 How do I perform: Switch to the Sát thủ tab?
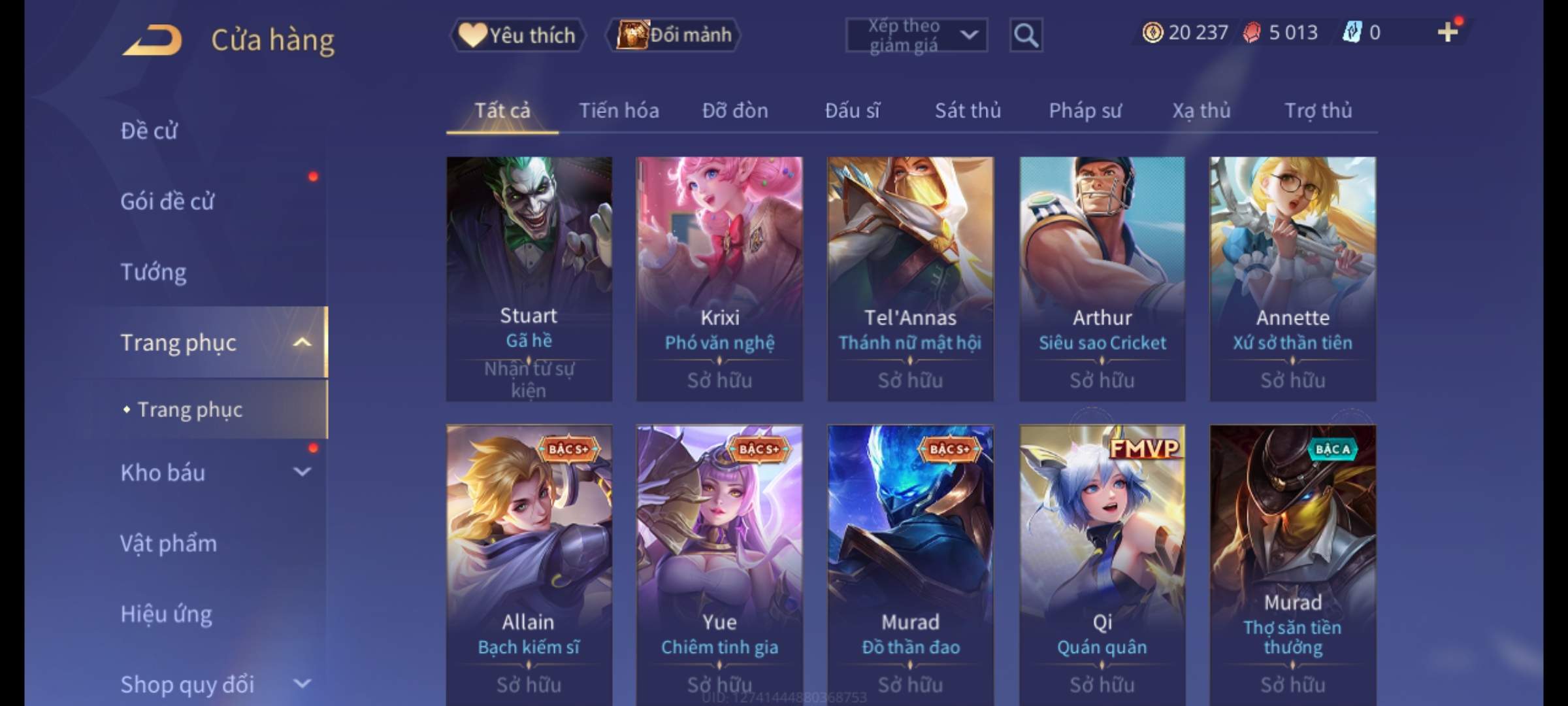(968, 110)
